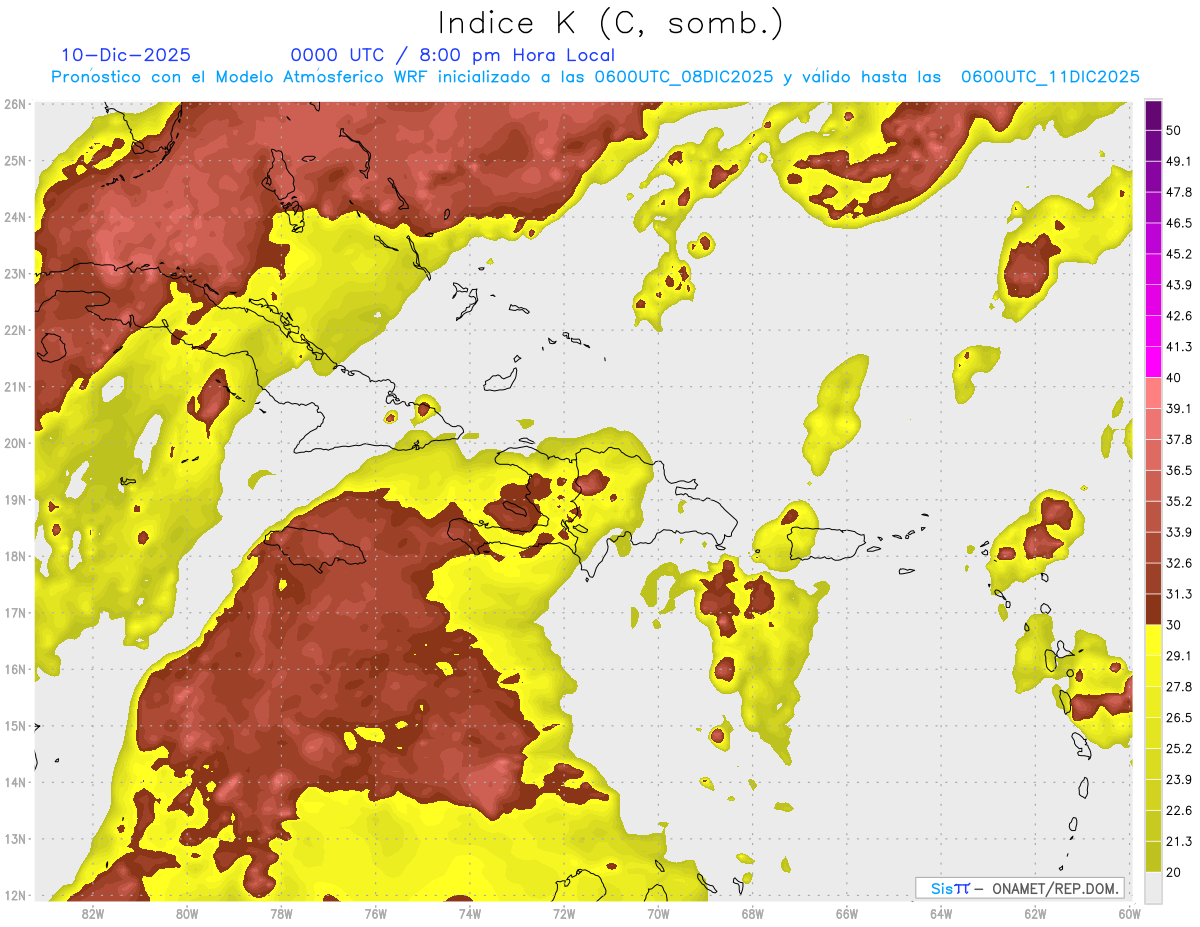The height and width of the screenshot is (927, 1200).
Task: Click the "78W" longitude label
Action: click(281, 914)
